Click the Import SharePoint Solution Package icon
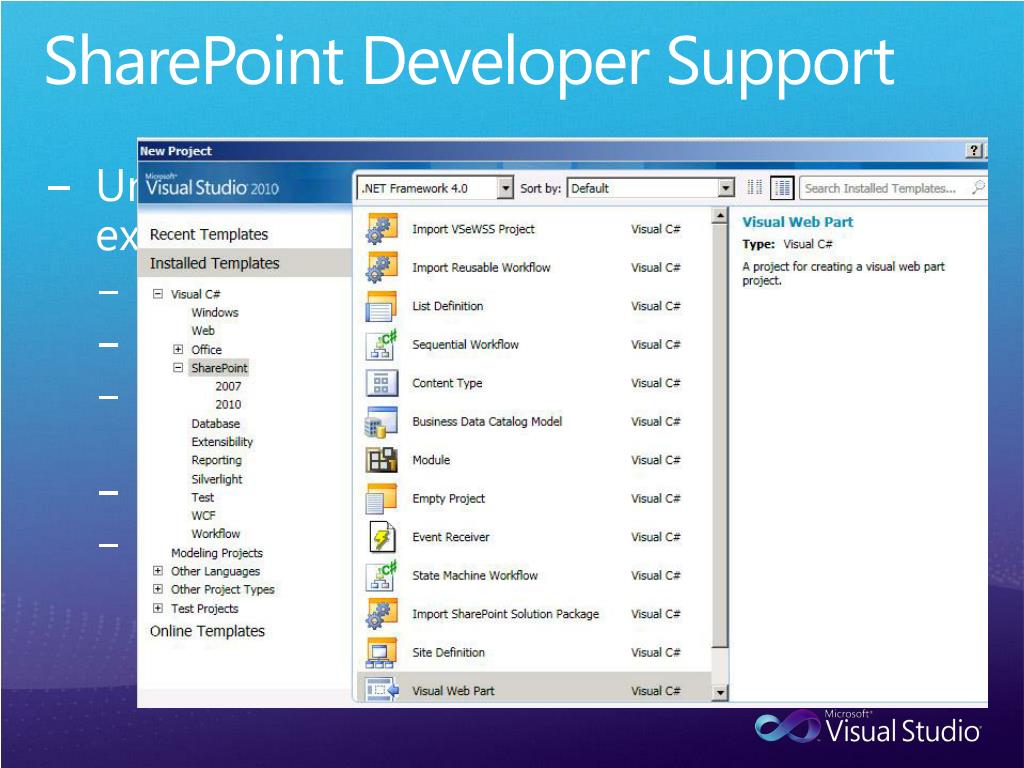 tap(381, 615)
